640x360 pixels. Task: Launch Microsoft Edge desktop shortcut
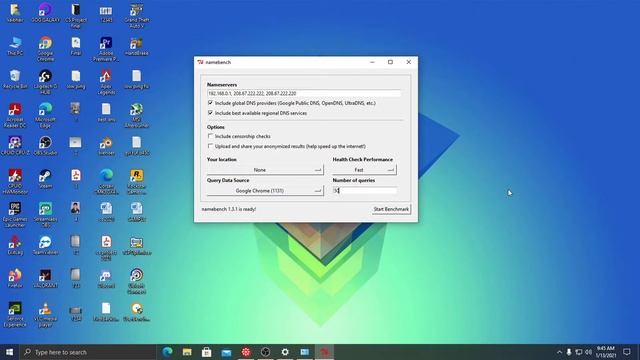tap(45, 115)
